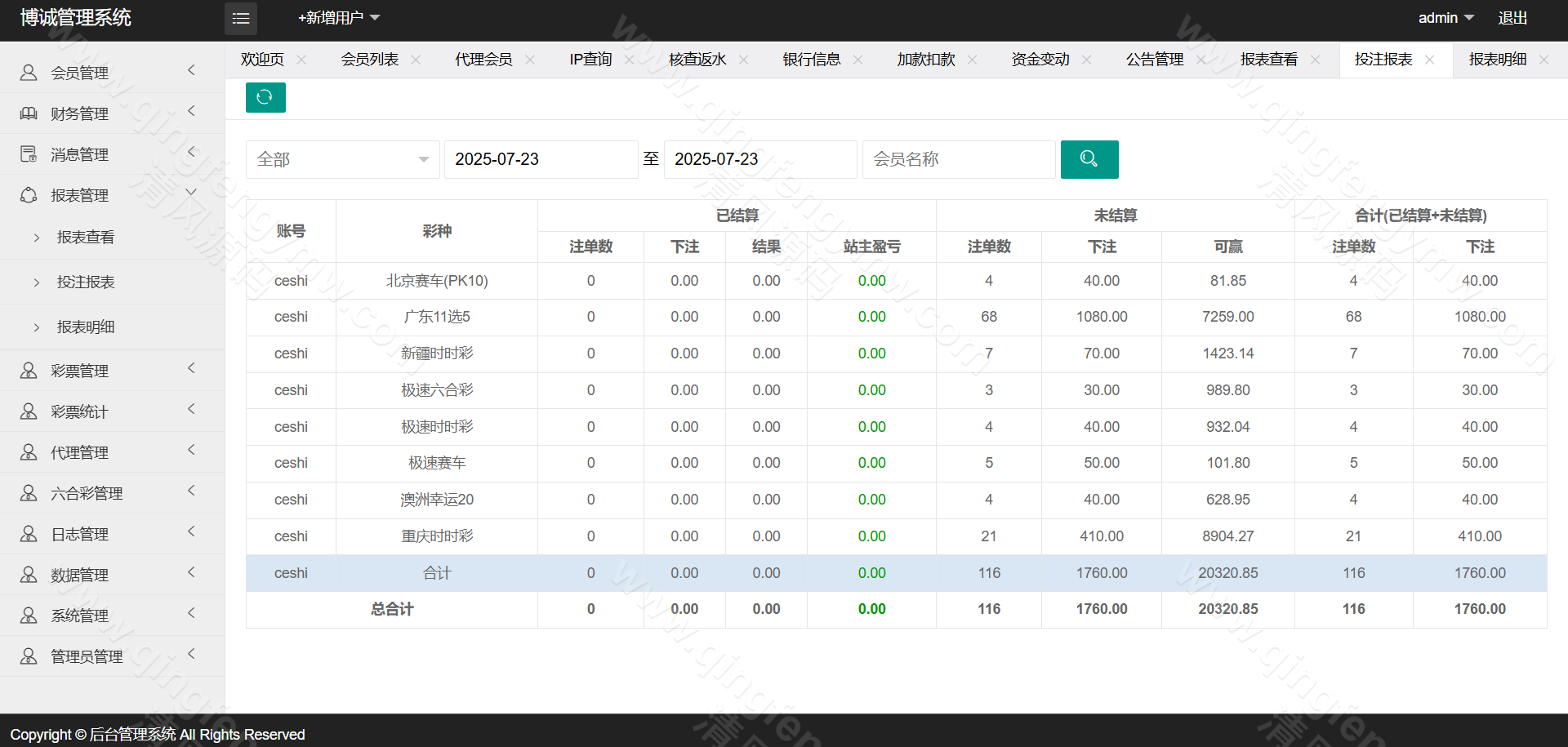
Task: Click the 退出 logout link
Action: (x=1512, y=18)
